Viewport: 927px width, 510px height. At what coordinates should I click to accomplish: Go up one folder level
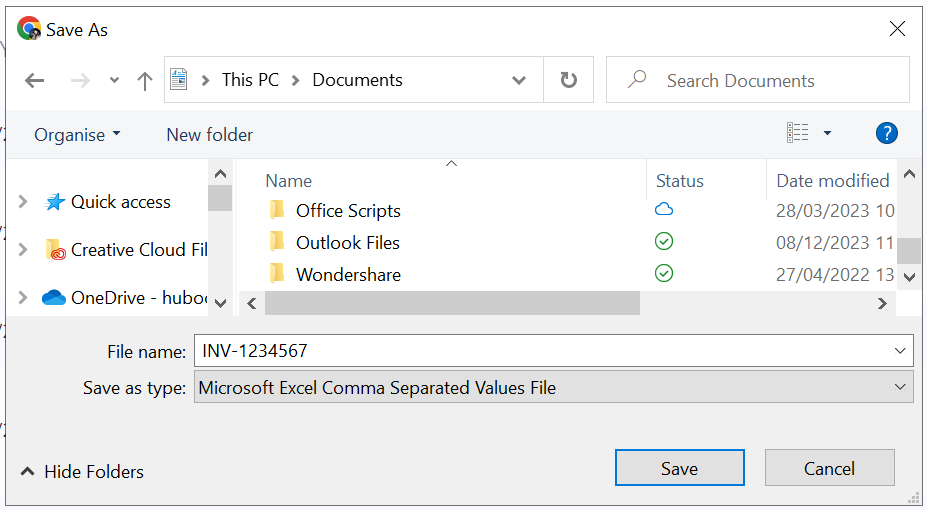pyautogui.click(x=144, y=81)
